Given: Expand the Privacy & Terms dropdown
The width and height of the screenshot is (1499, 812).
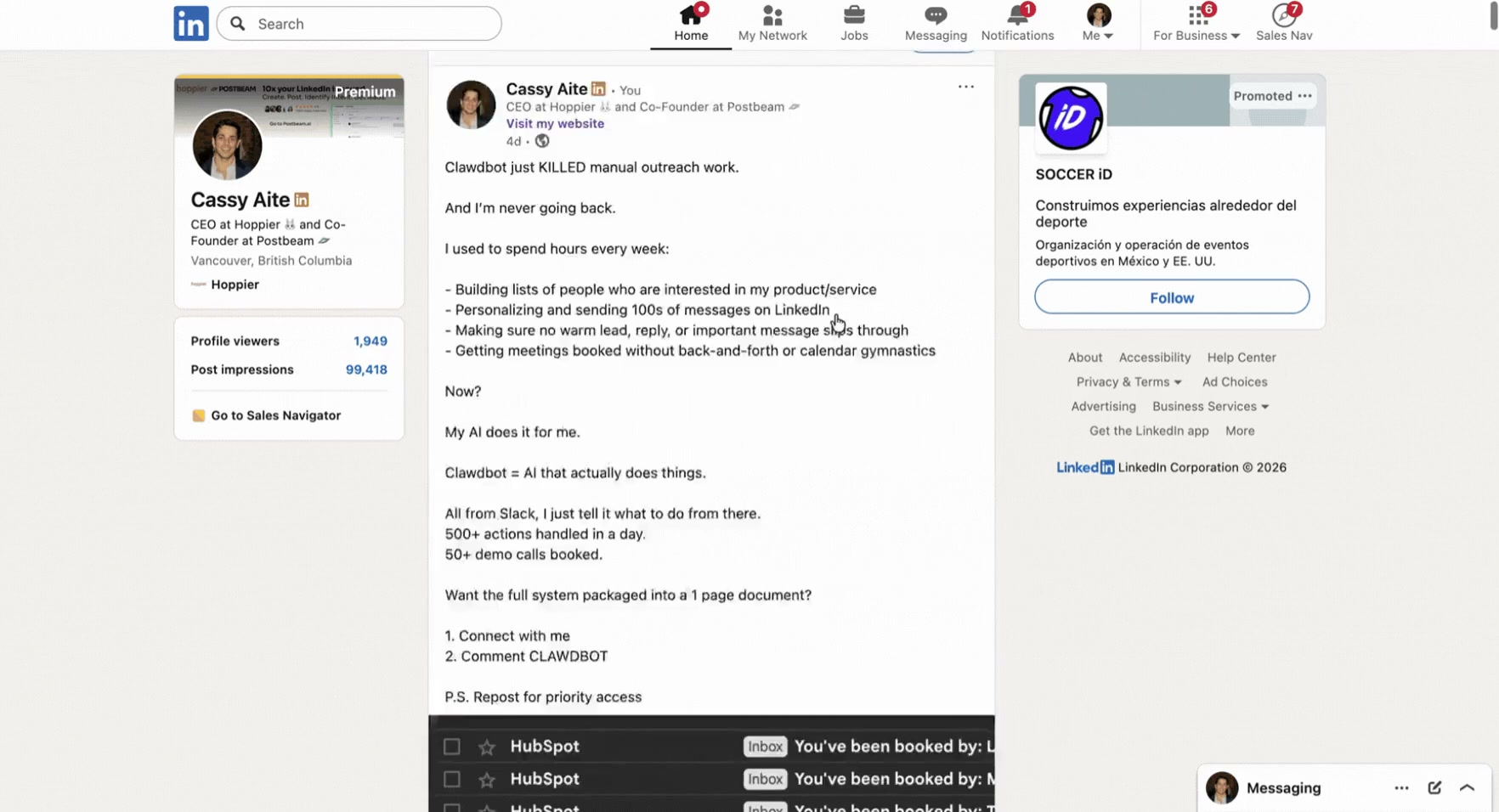Looking at the screenshot, I should coord(1128,382).
